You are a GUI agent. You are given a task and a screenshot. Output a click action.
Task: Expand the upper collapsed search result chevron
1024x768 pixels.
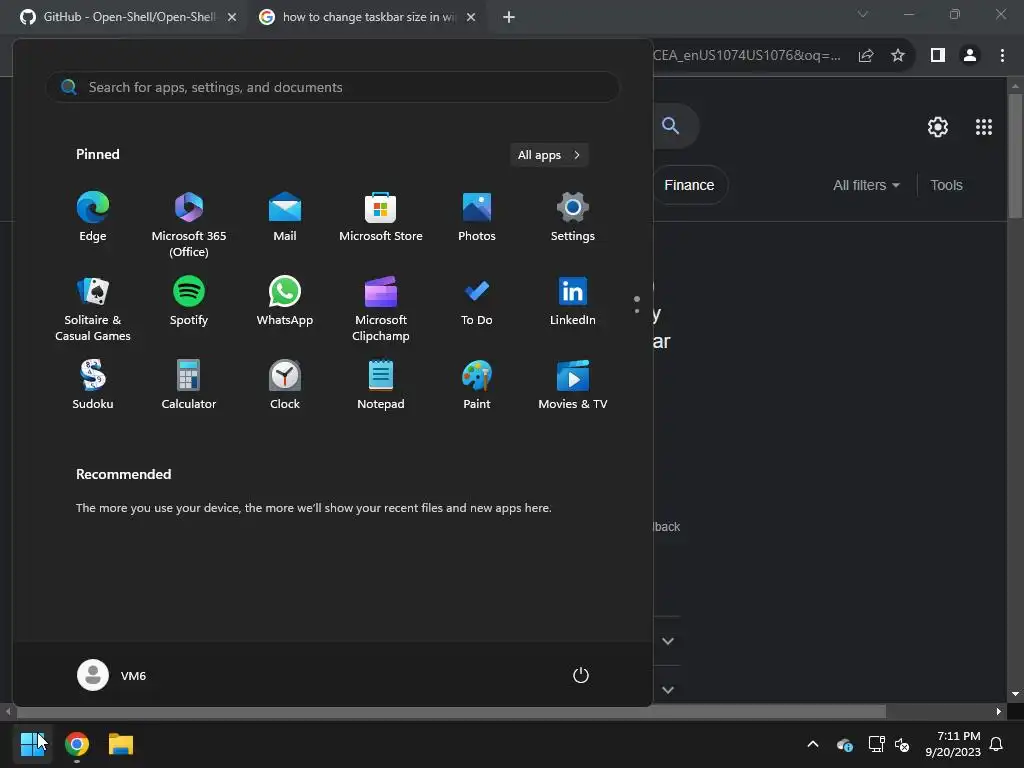pyautogui.click(x=667, y=641)
